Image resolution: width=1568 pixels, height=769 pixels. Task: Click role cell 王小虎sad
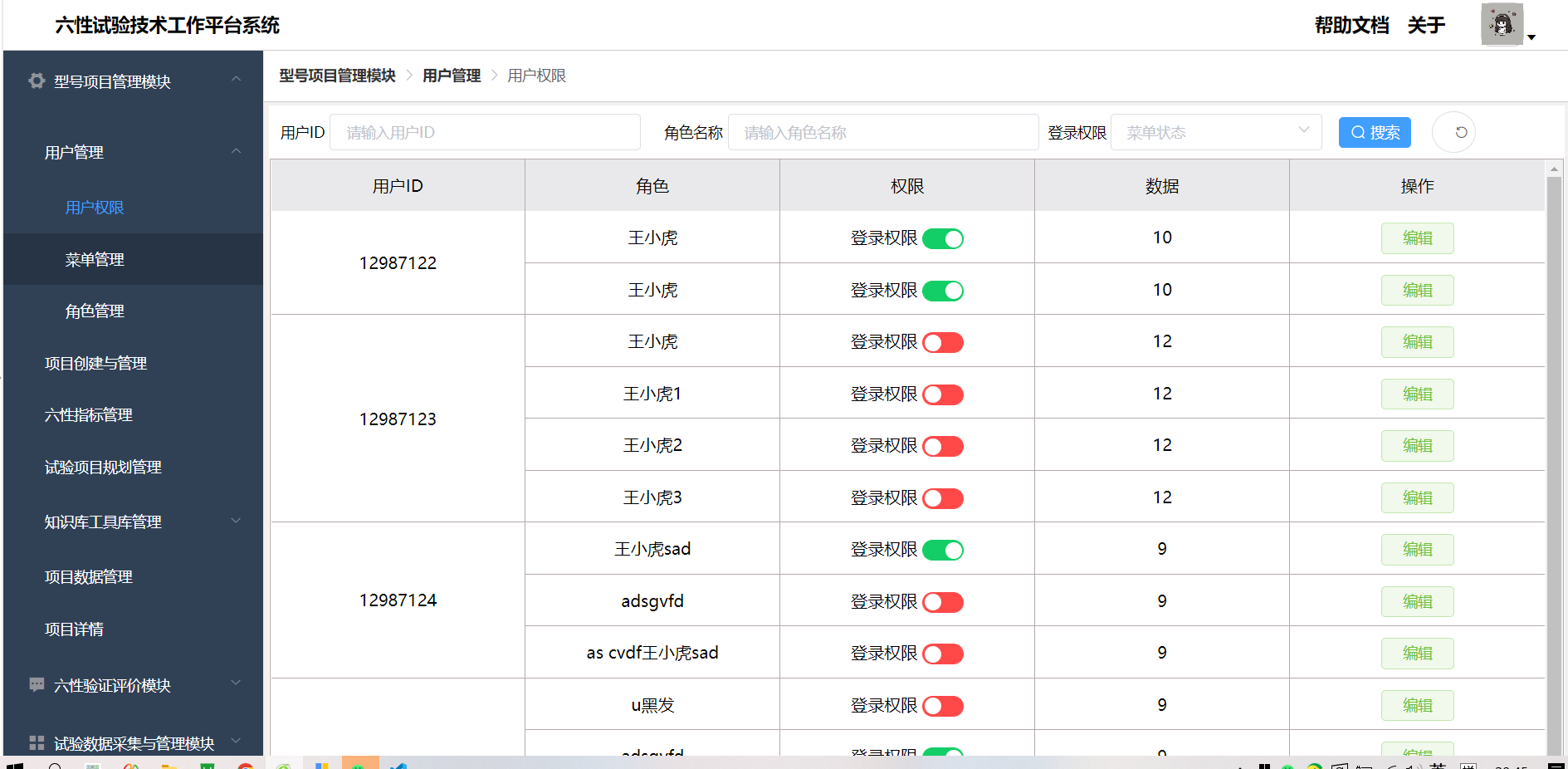coord(652,549)
